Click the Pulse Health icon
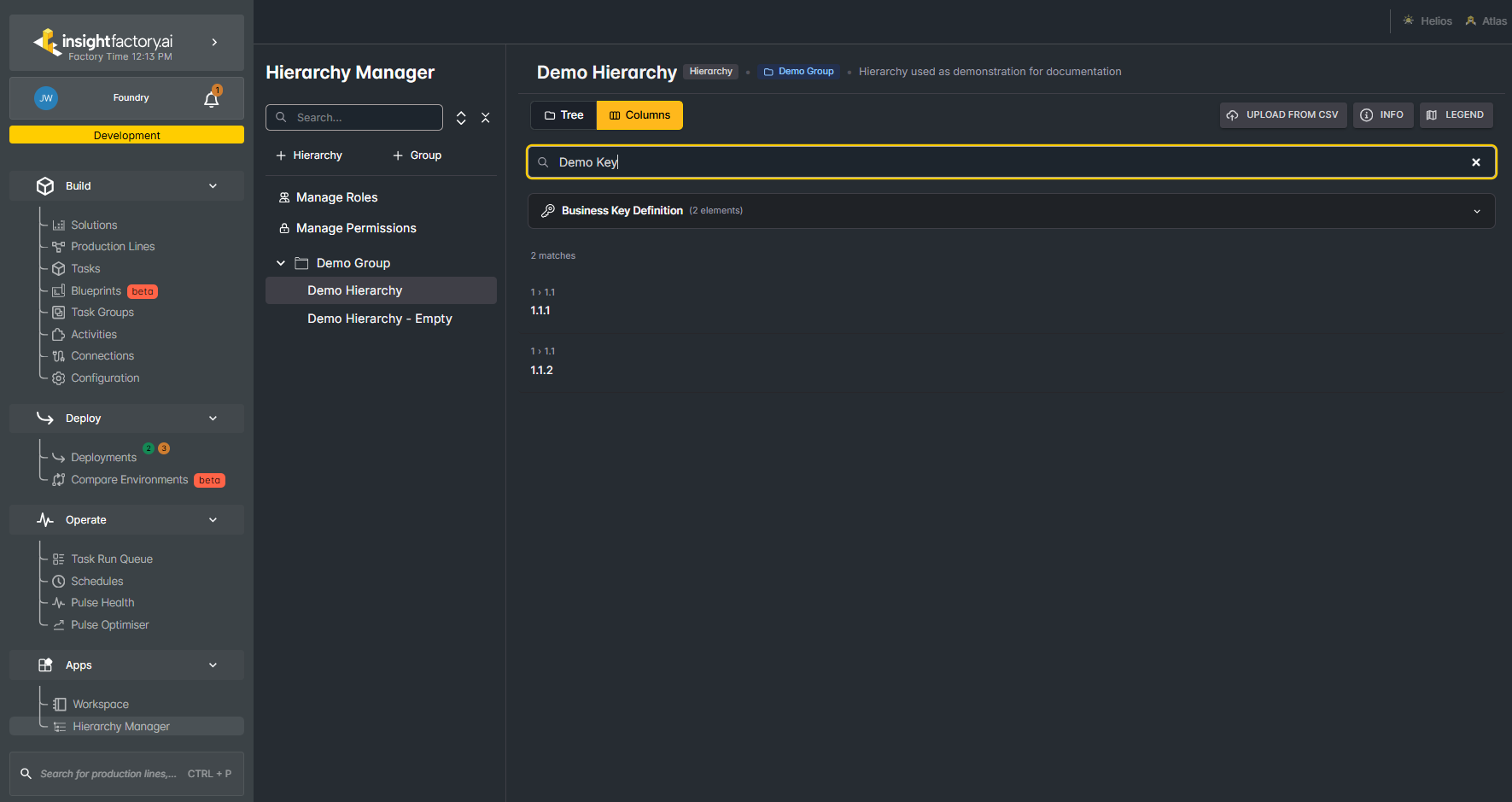 59,603
